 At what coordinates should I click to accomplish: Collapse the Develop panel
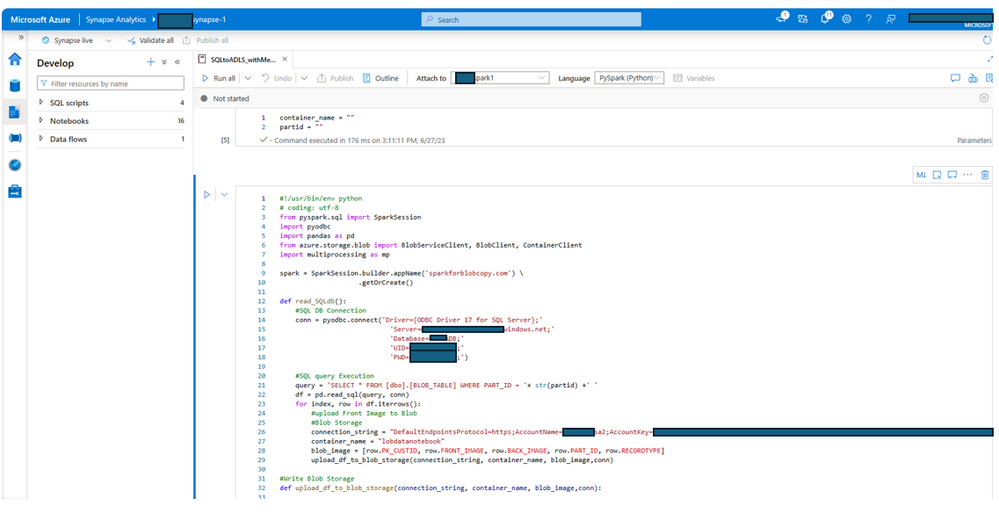(x=177, y=62)
